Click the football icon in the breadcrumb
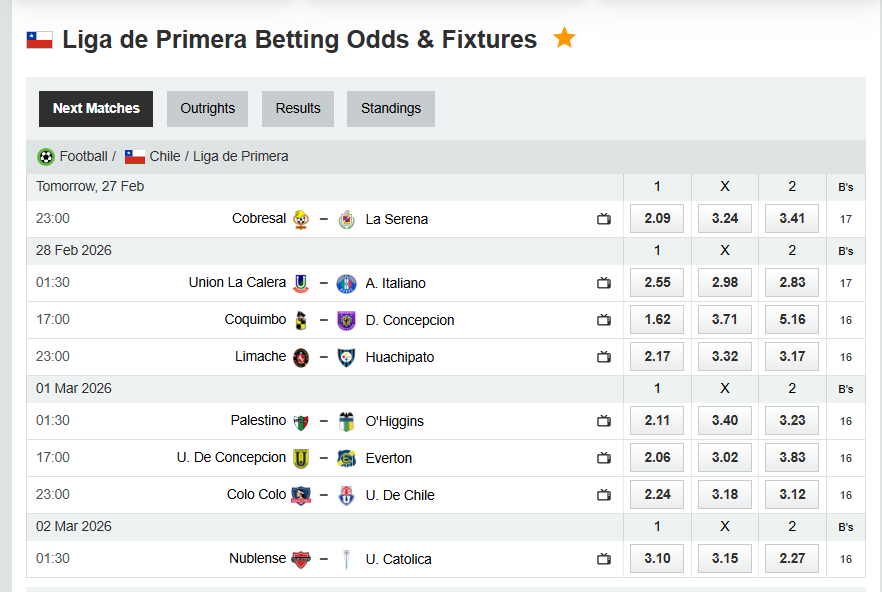The height and width of the screenshot is (592, 882). tap(45, 156)
